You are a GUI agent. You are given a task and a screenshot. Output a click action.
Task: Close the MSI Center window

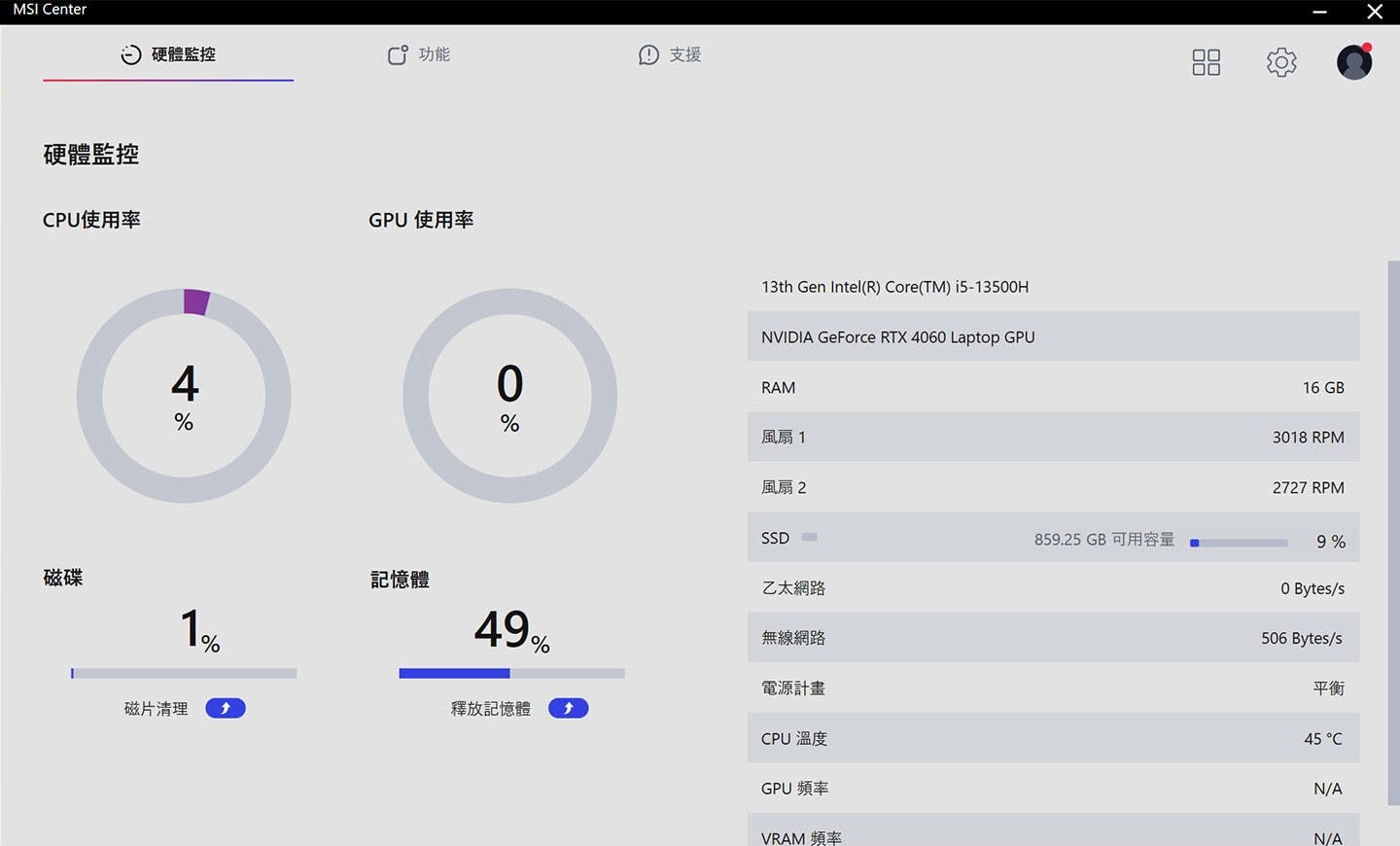(x=1375, y=12)
